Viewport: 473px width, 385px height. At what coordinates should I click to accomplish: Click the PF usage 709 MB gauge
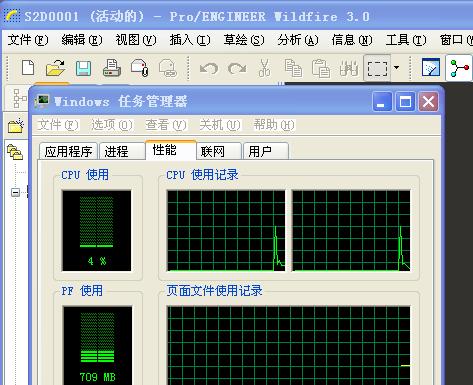coord(97,345)
